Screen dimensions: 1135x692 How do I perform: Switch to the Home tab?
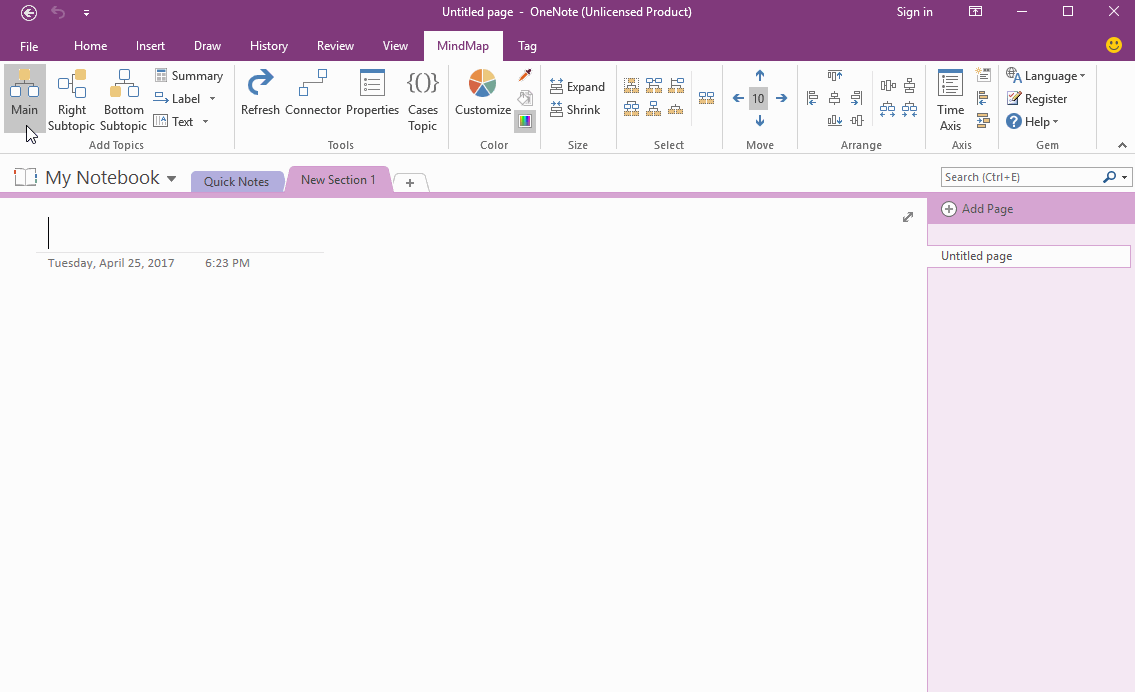pos(90,46)
